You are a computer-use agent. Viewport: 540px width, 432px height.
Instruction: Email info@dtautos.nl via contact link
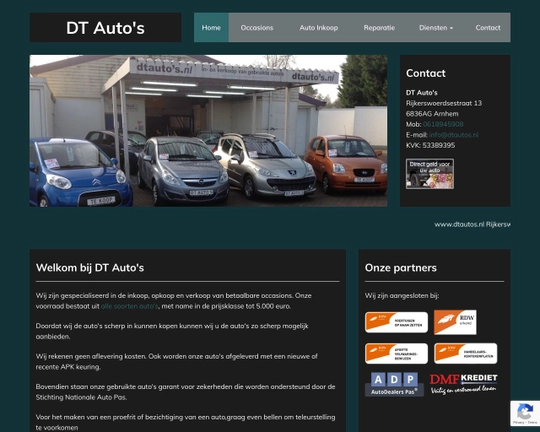[x=454, y=135]
